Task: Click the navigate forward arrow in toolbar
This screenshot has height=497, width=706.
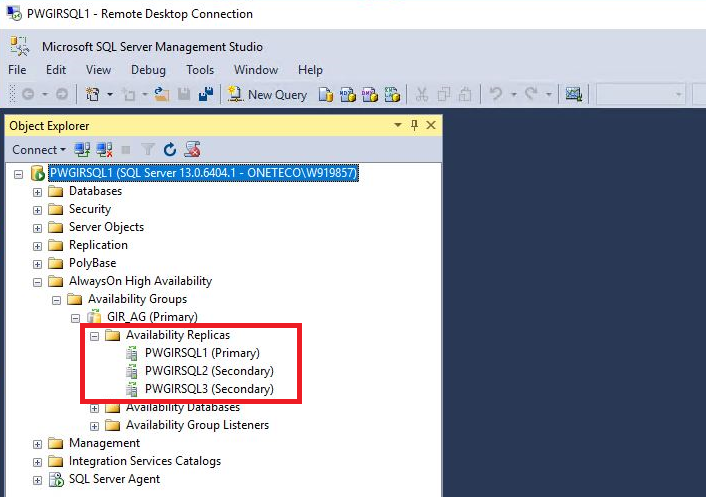Action: (x=62, y=94)
